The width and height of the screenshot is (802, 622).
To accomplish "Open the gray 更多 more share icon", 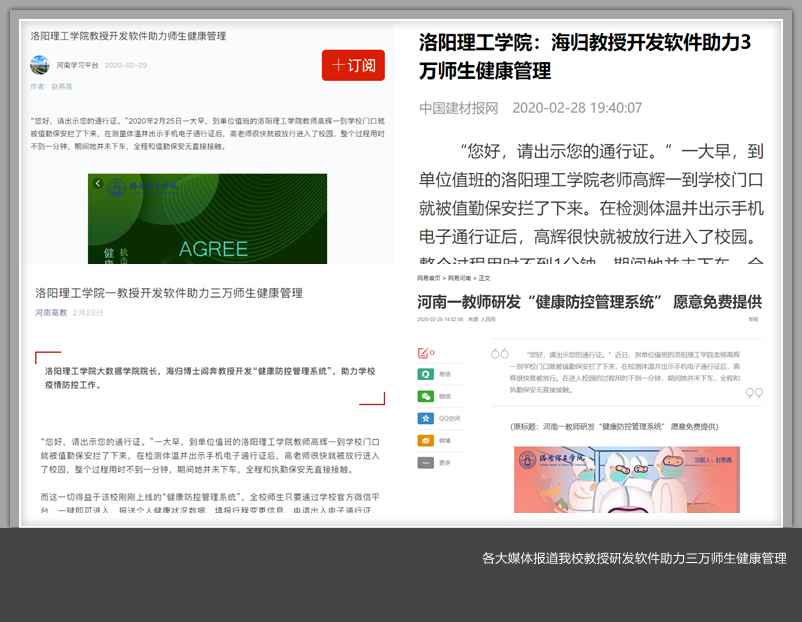I will (425, 462).
